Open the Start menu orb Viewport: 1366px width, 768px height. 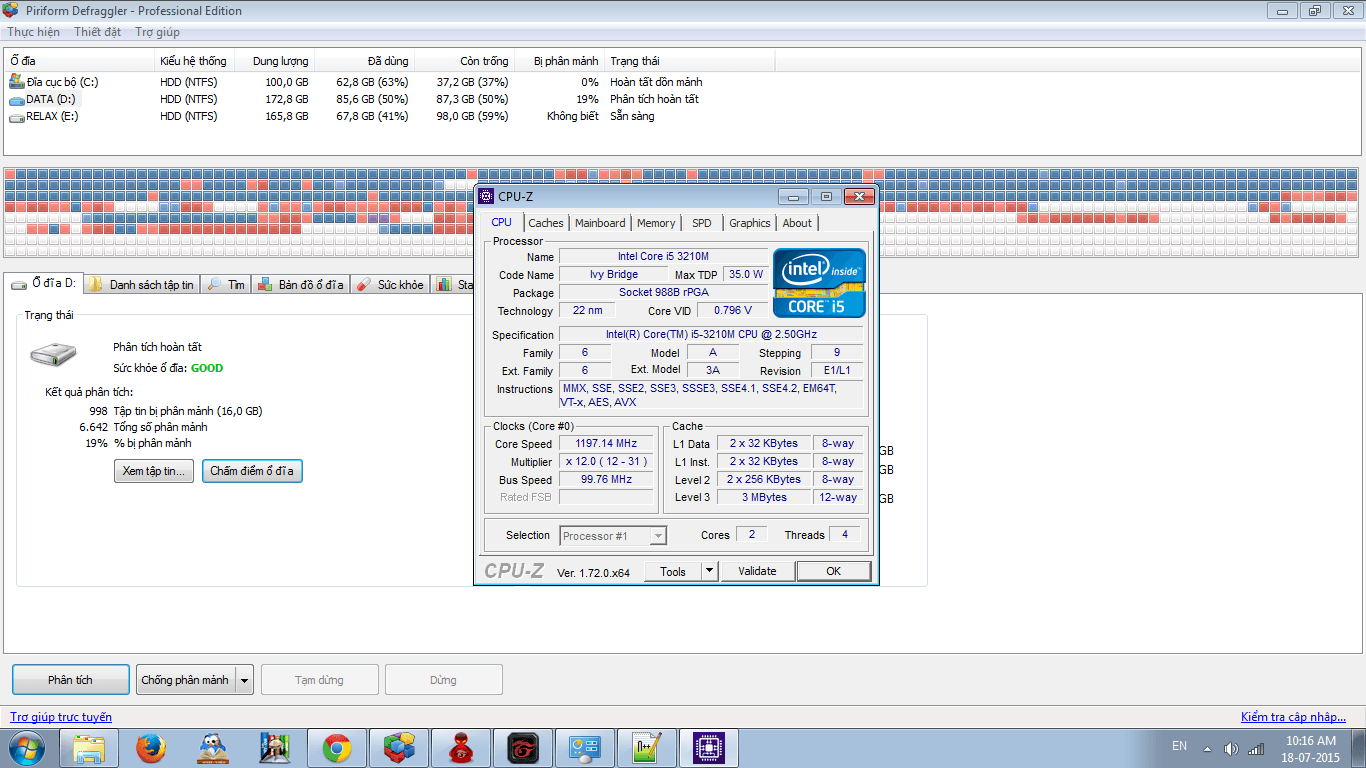click(26, 748)
